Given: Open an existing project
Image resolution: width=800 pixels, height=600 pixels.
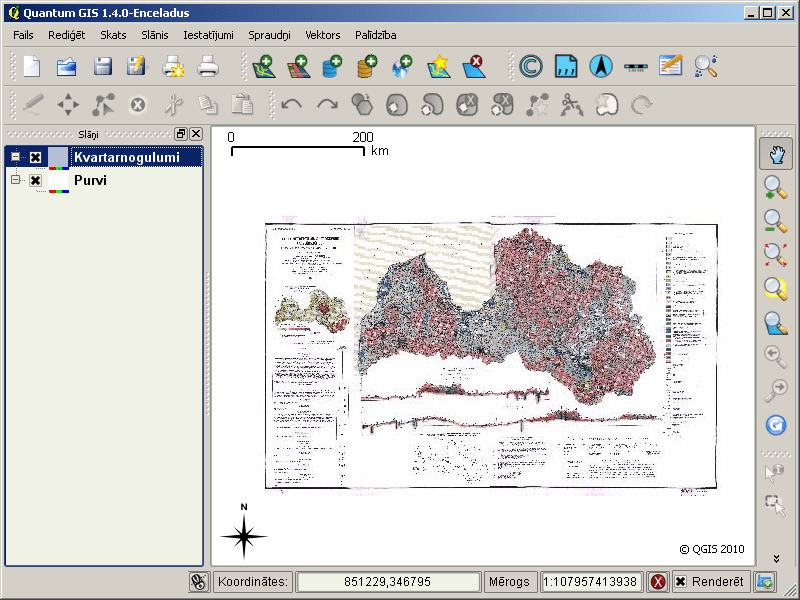Looking at the screenshot, I should tap(66, 66).
